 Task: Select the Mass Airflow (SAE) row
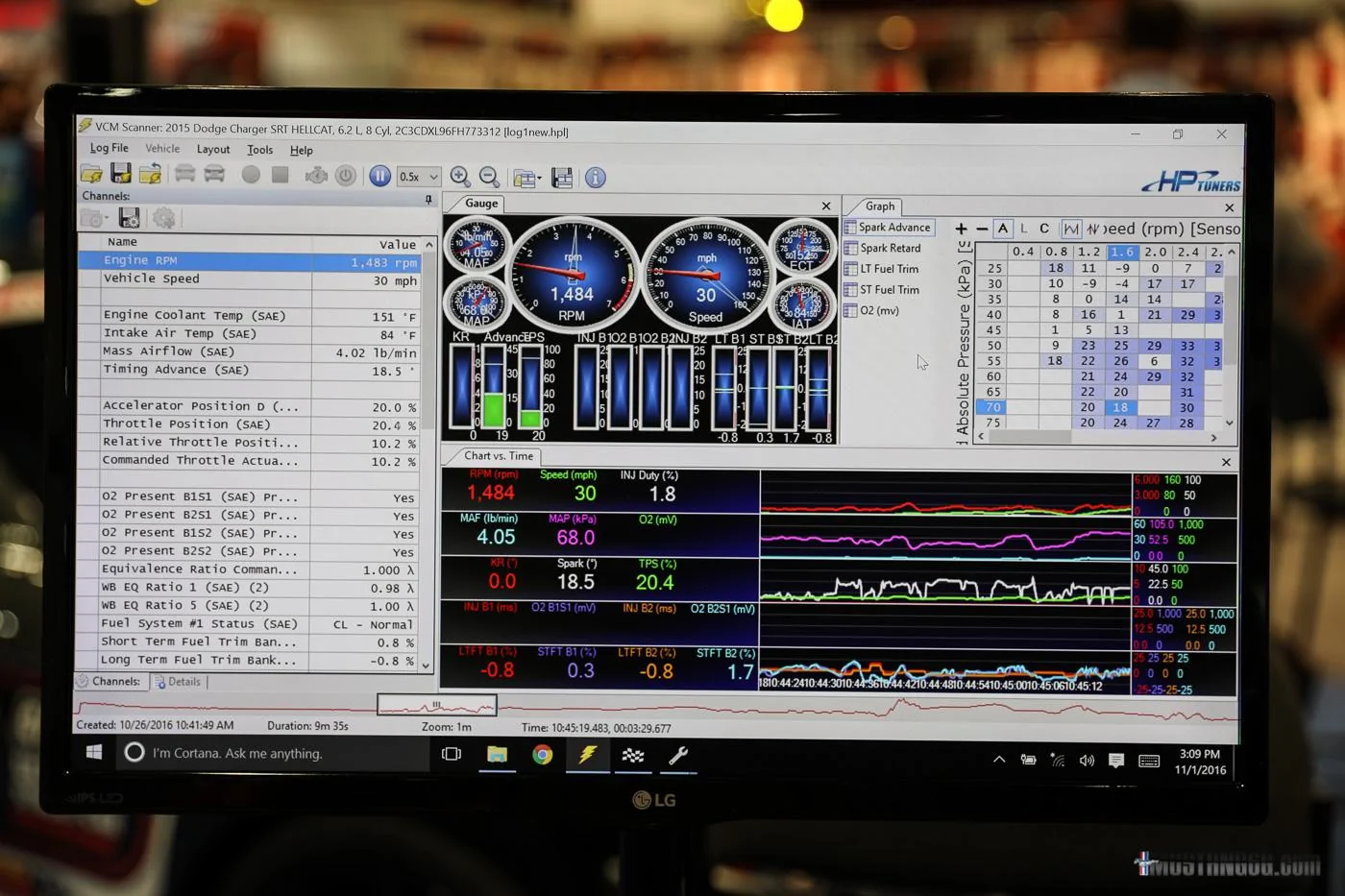[249, 351]
